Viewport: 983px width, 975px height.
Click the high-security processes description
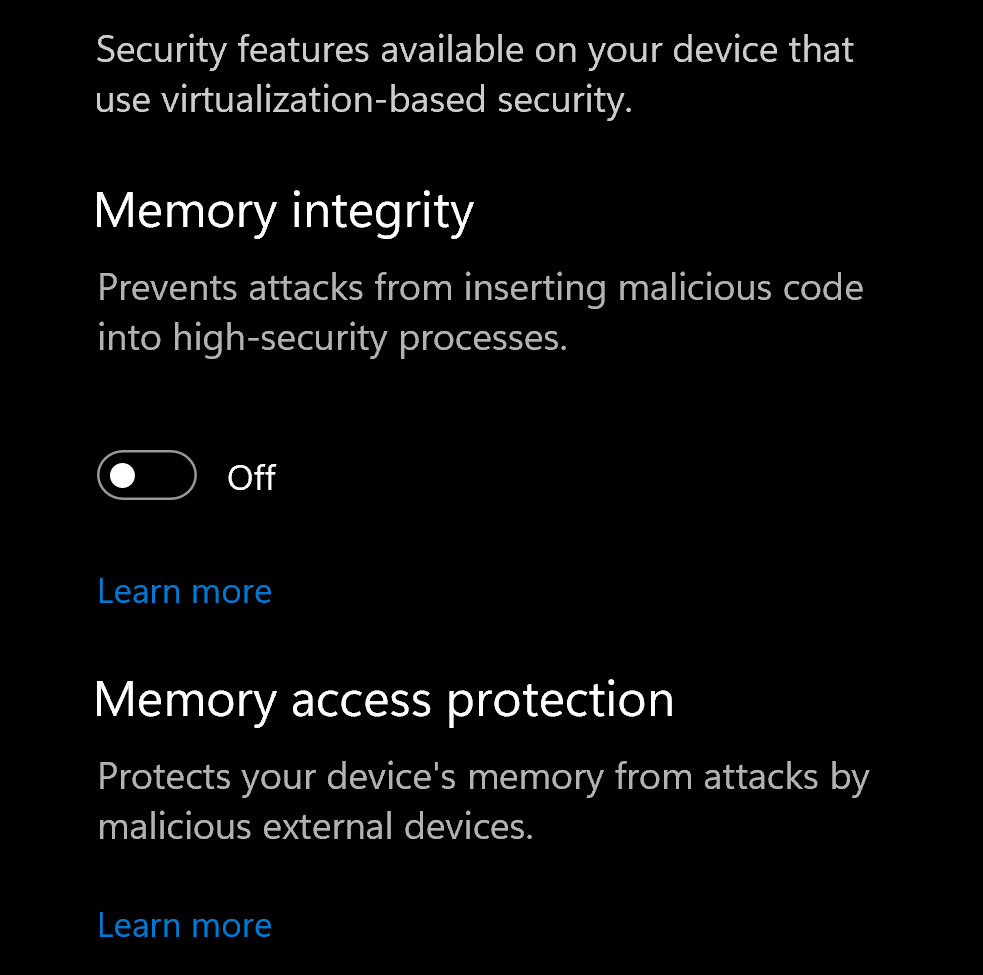(x=480, y=312)
